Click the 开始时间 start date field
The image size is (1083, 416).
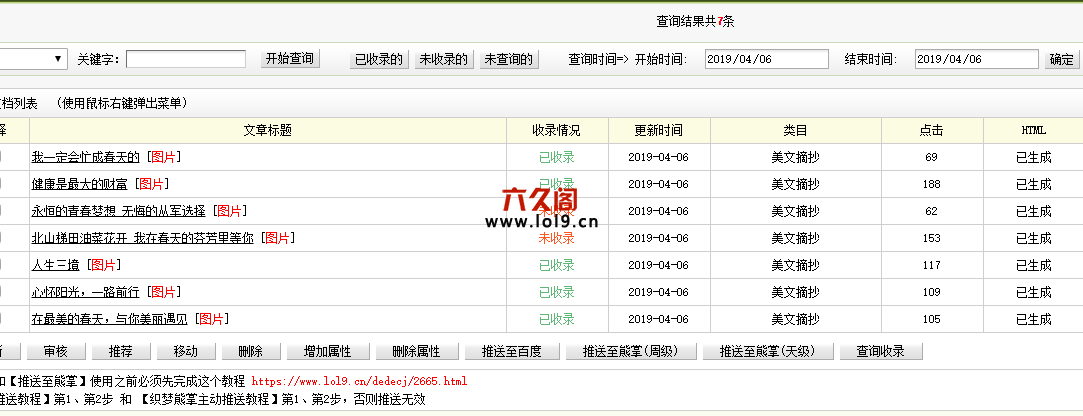(766, 59)
